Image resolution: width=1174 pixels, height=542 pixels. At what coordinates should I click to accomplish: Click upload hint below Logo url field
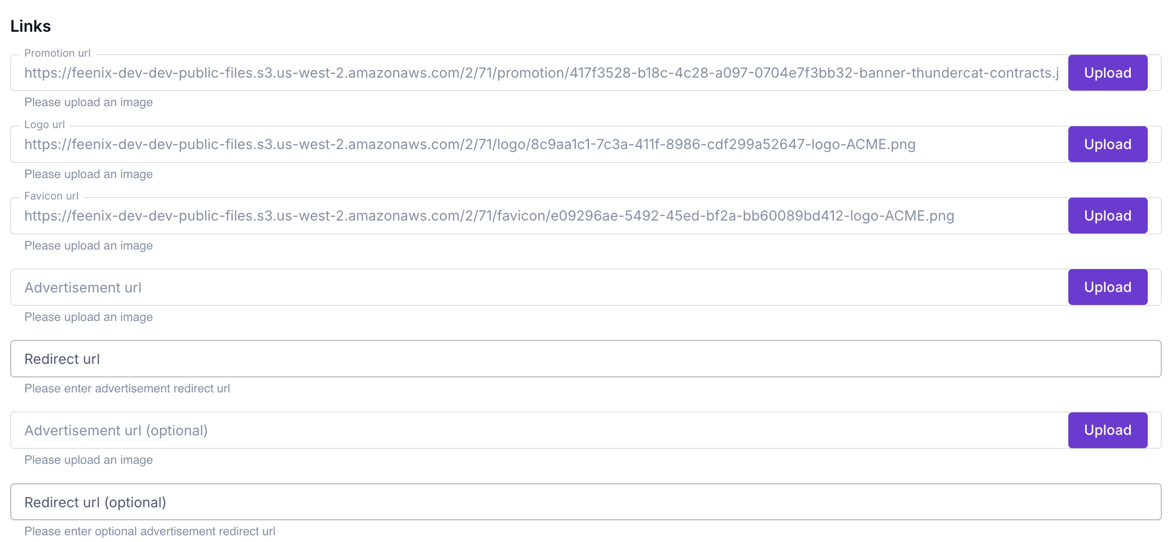pyautogui.click(x=88, y=174)
